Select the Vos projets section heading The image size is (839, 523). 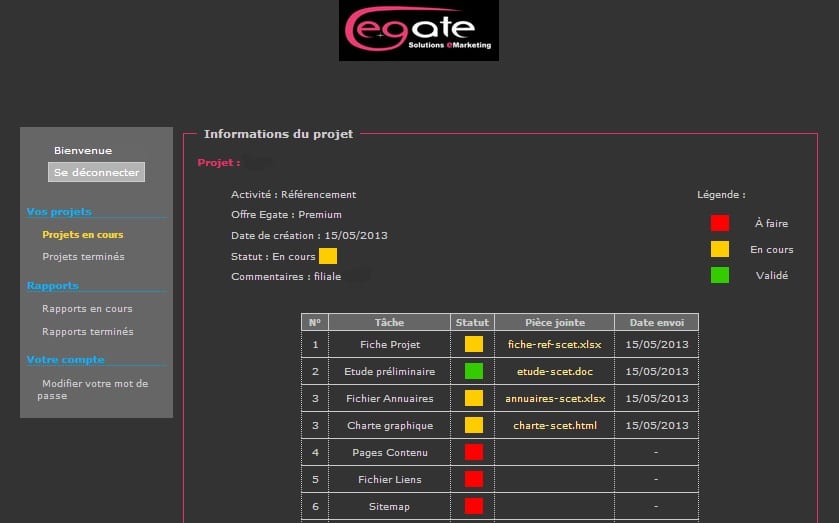(x=59, y=211)
